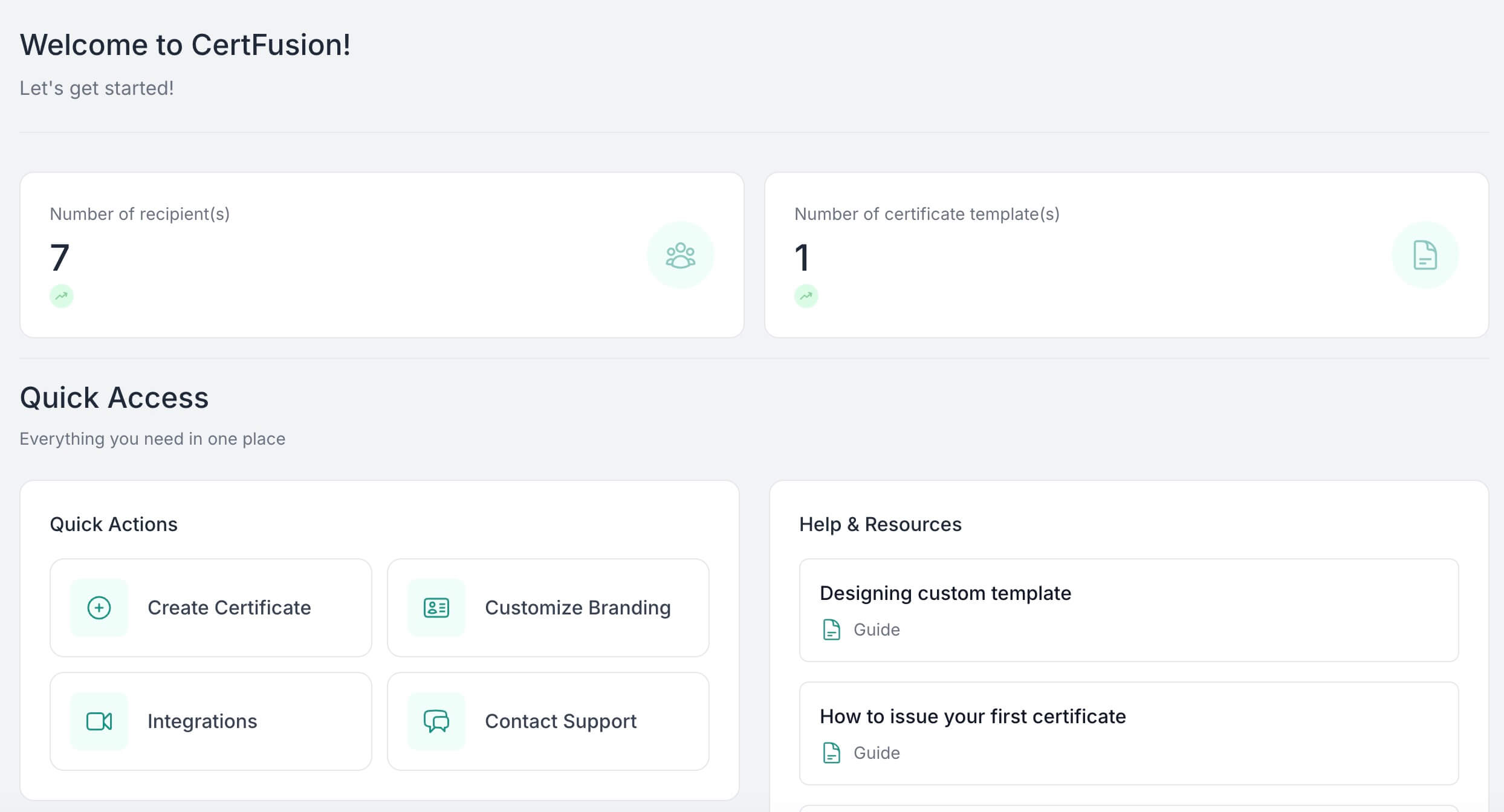Viewport: 1504px width, 812px height.
Task: Click the trend arrow under recipients count
Action: coord(61,296)
